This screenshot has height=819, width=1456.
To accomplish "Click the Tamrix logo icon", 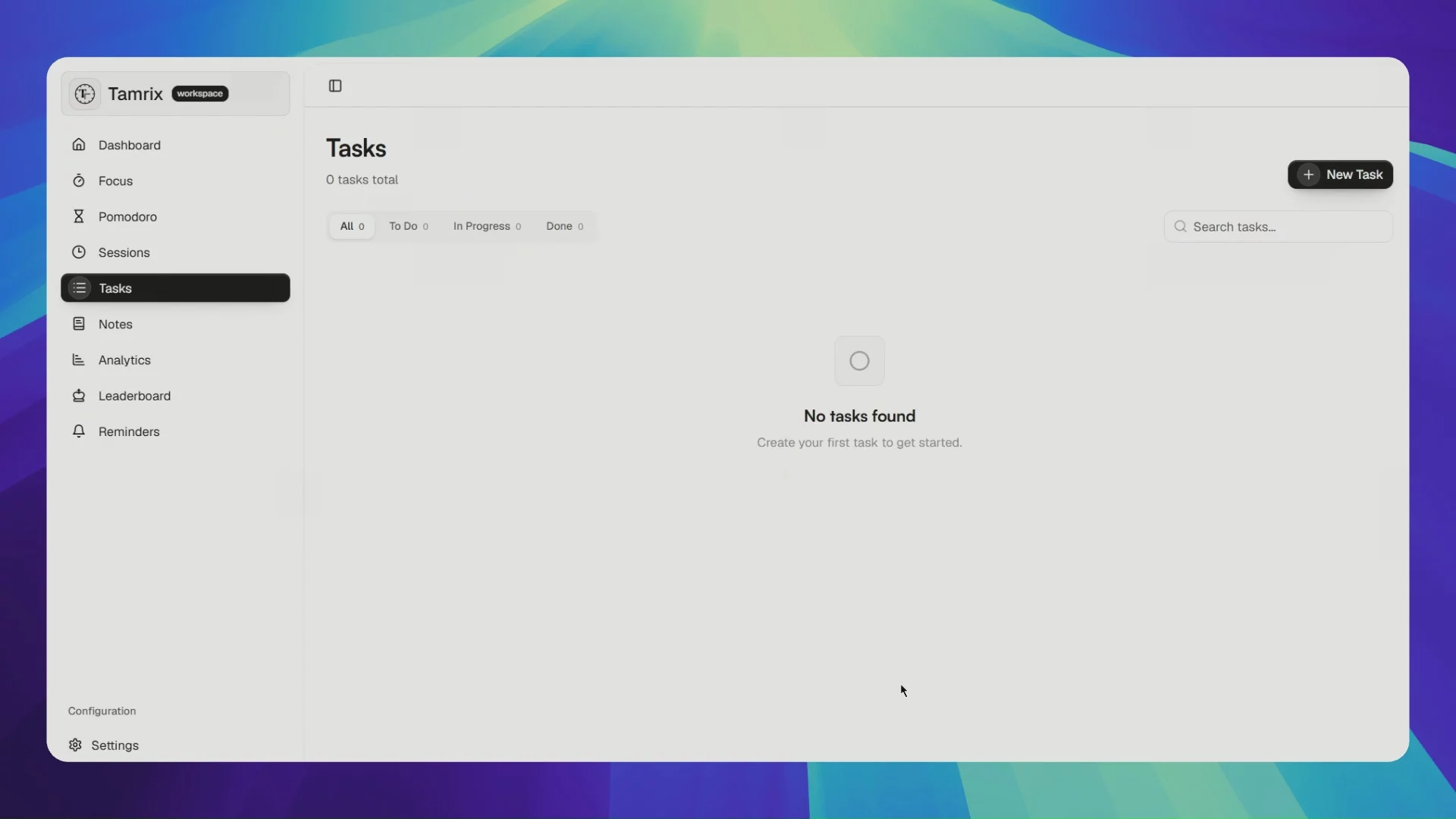I will (85, 93).
